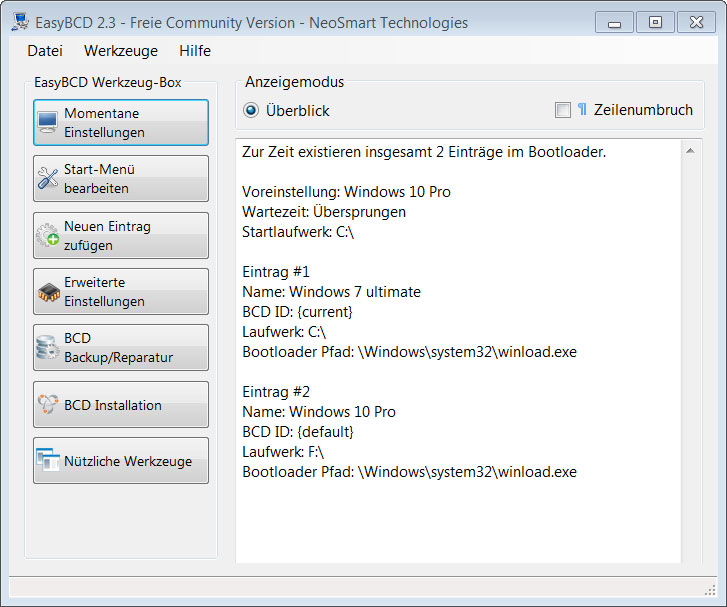This screenshot has height=607, width=727.
Task: Click the monitor icon on Momentane Einstellungen
Action: click(48, 122)
